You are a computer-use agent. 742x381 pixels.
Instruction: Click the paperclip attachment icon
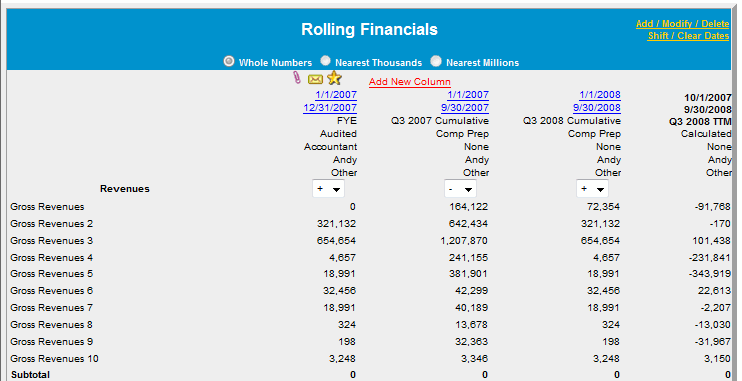[x=297, y=78]
